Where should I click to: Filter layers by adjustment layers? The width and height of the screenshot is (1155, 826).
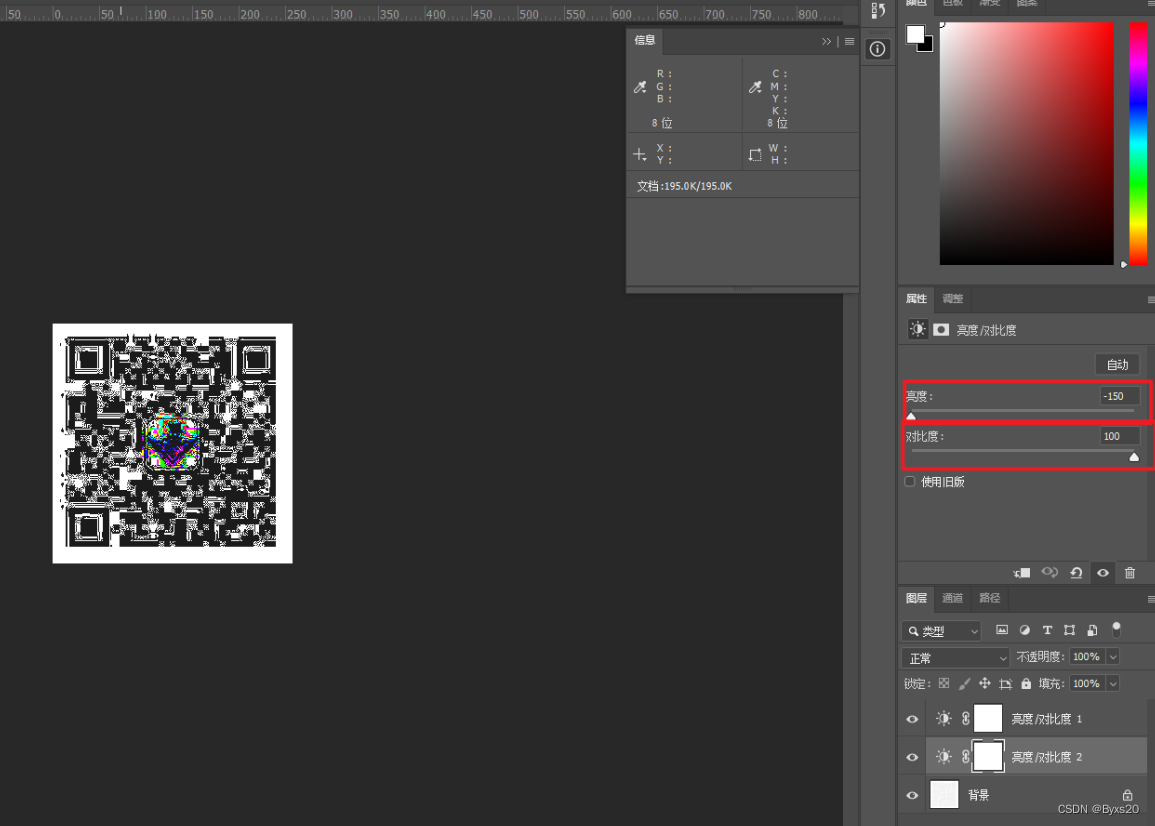coord(1025,630)
